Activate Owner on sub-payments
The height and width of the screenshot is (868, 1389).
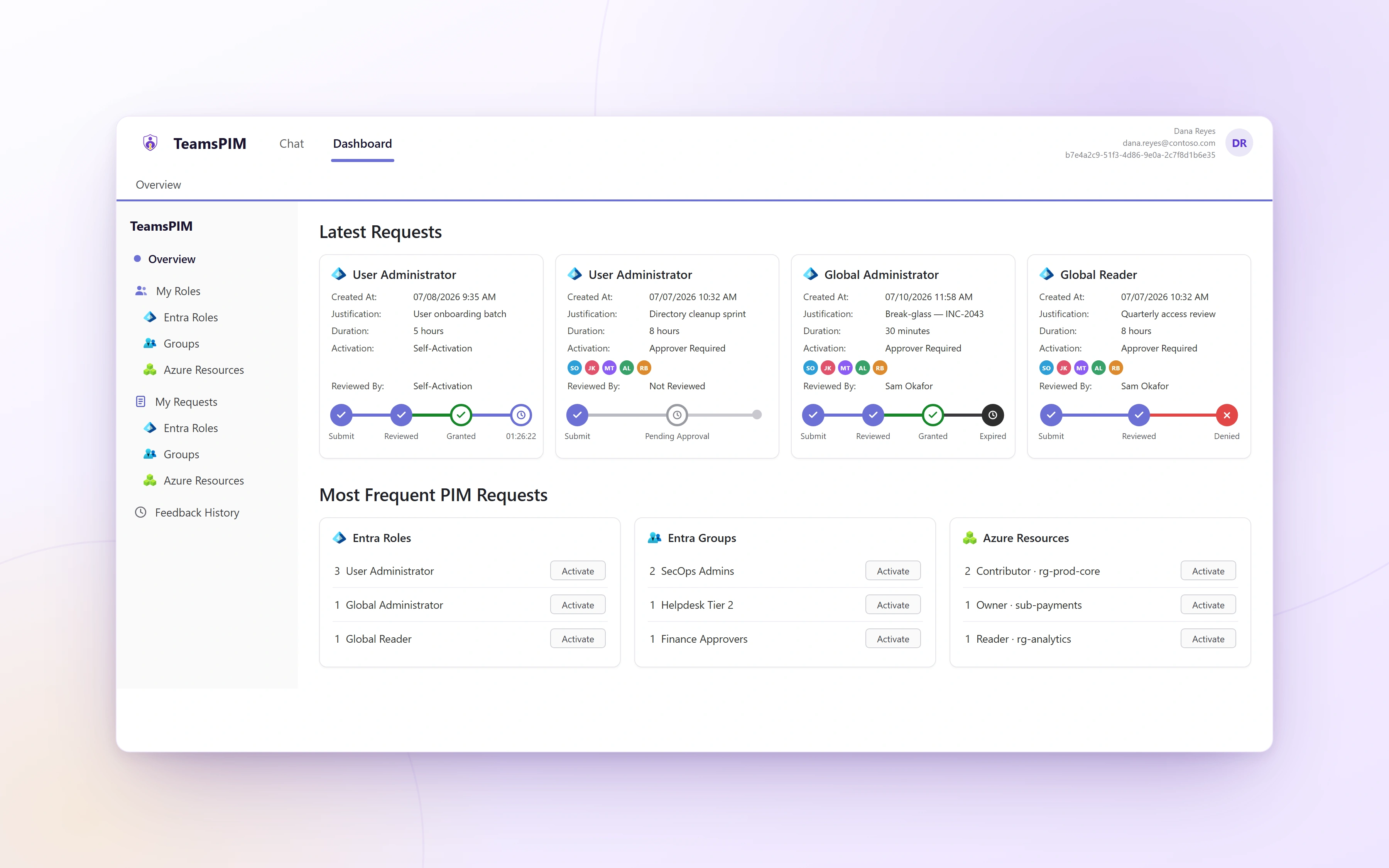[1208, 605]
